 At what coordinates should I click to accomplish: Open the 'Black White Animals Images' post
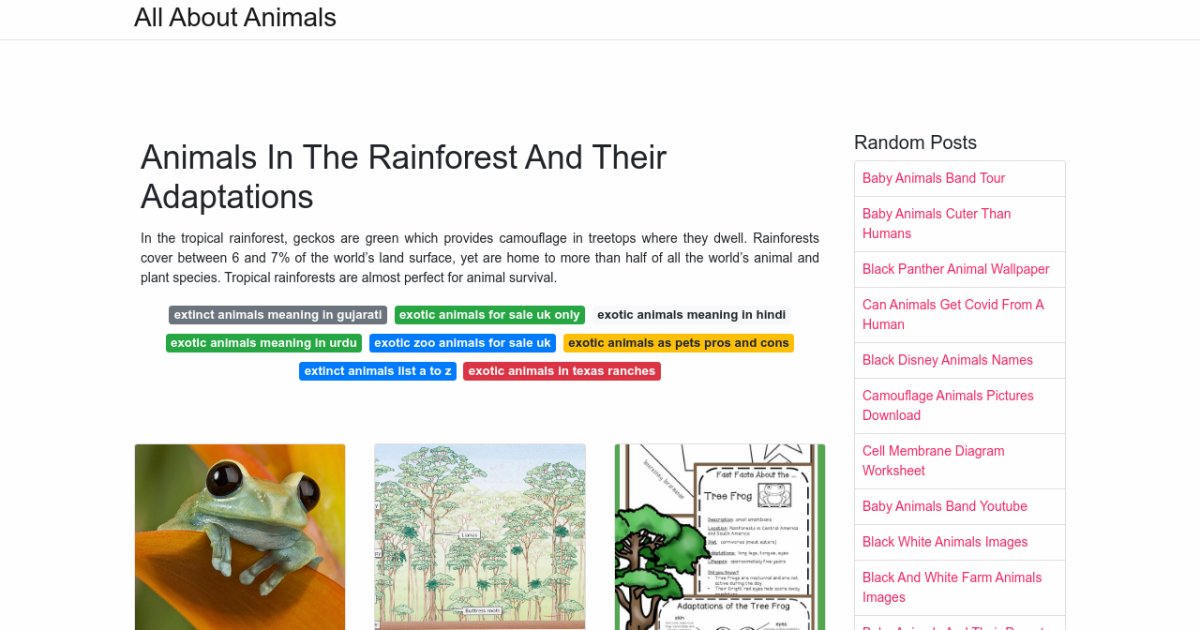click(x=945, y=542)
